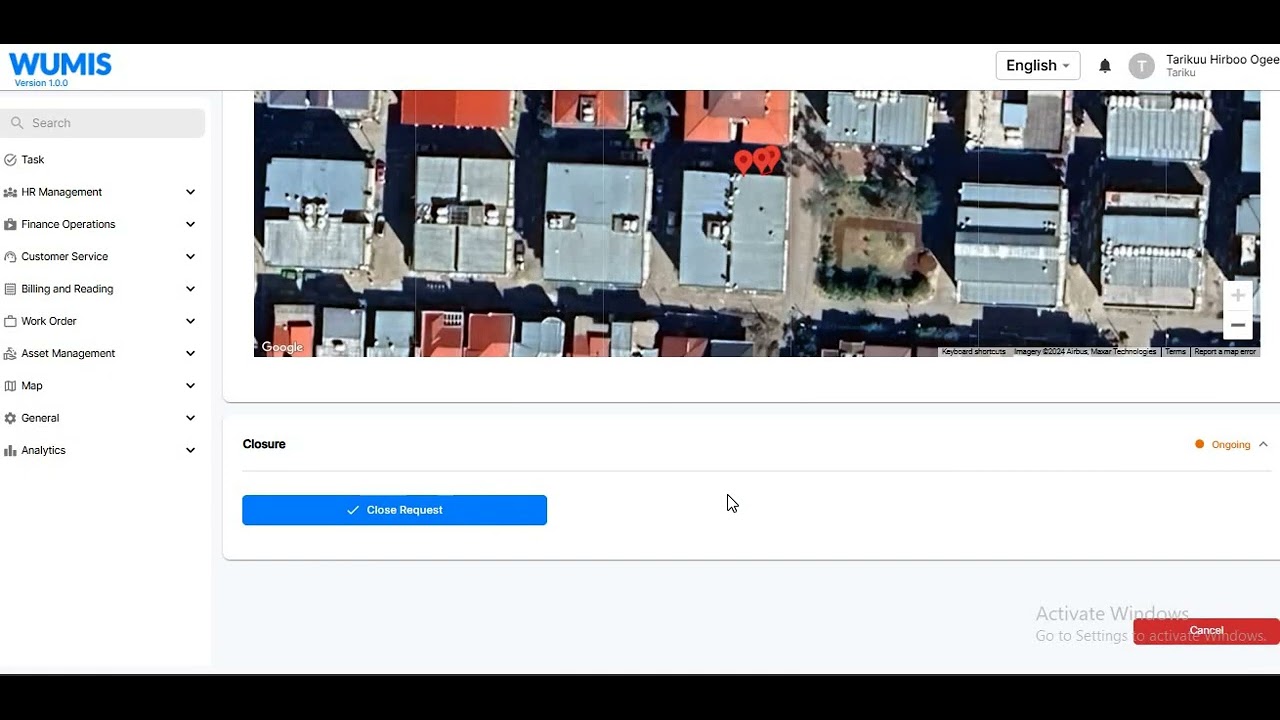Click the Ongoing status label
The width and height of the screenshot is (1280, 720).
(1231, 445)
